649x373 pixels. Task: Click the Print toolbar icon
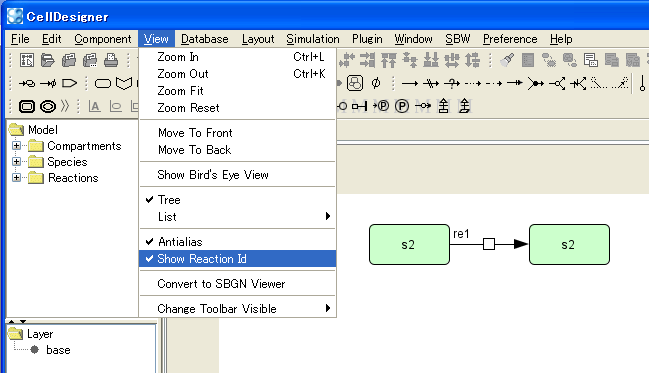point(111,60)
